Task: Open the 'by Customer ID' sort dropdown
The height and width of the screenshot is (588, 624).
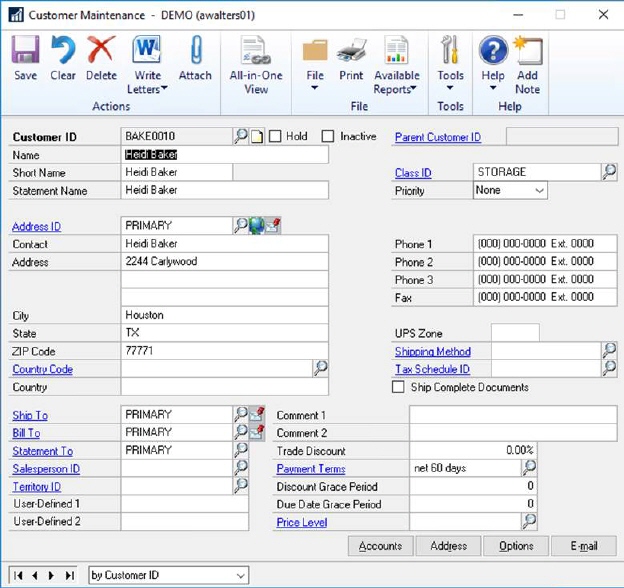Action: point(241,575)
